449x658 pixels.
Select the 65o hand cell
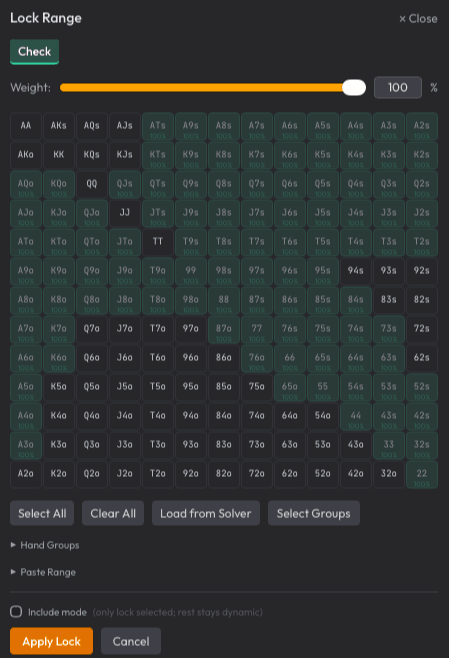point(290,387)
